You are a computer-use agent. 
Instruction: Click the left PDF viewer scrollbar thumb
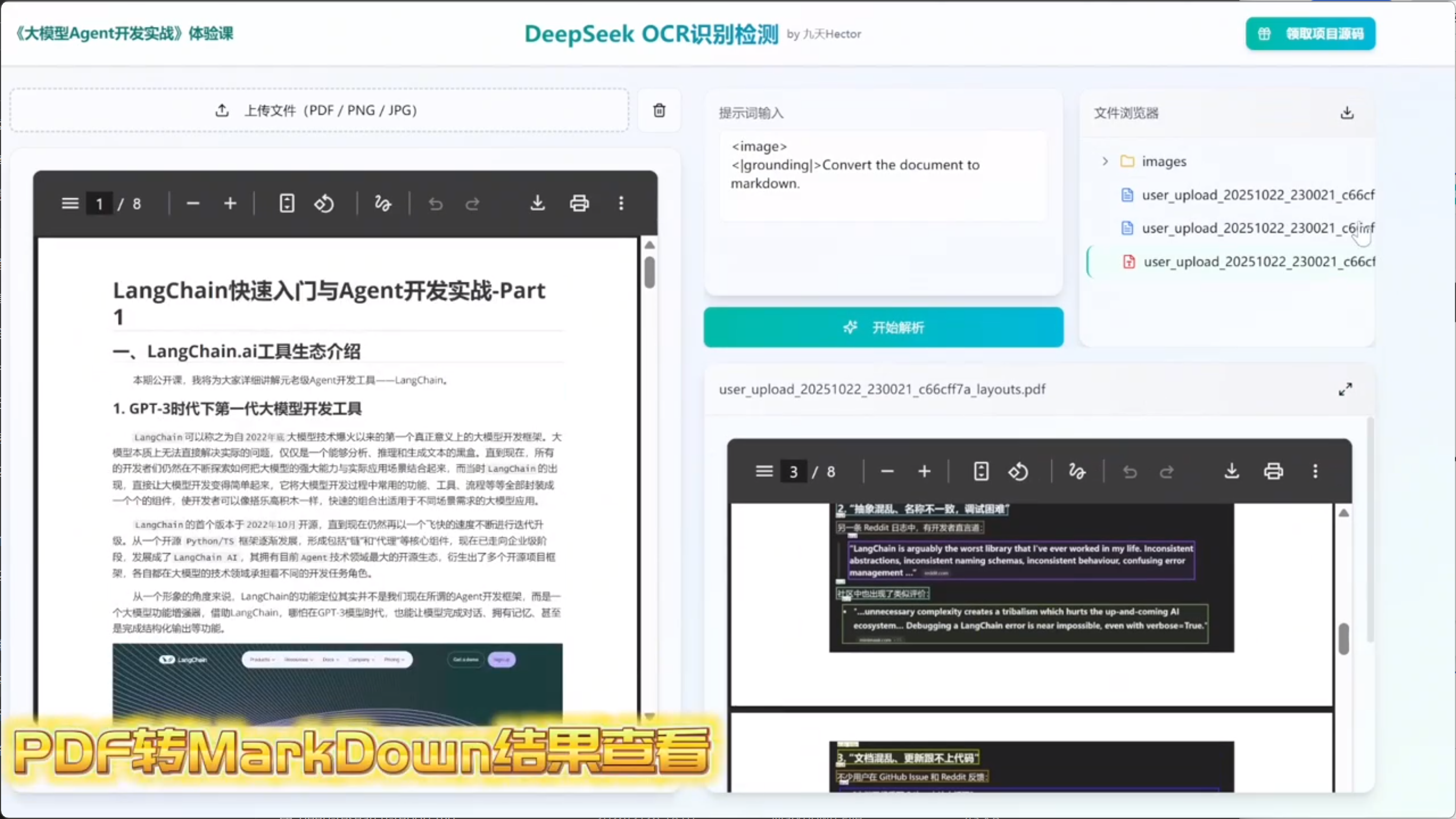649,272
